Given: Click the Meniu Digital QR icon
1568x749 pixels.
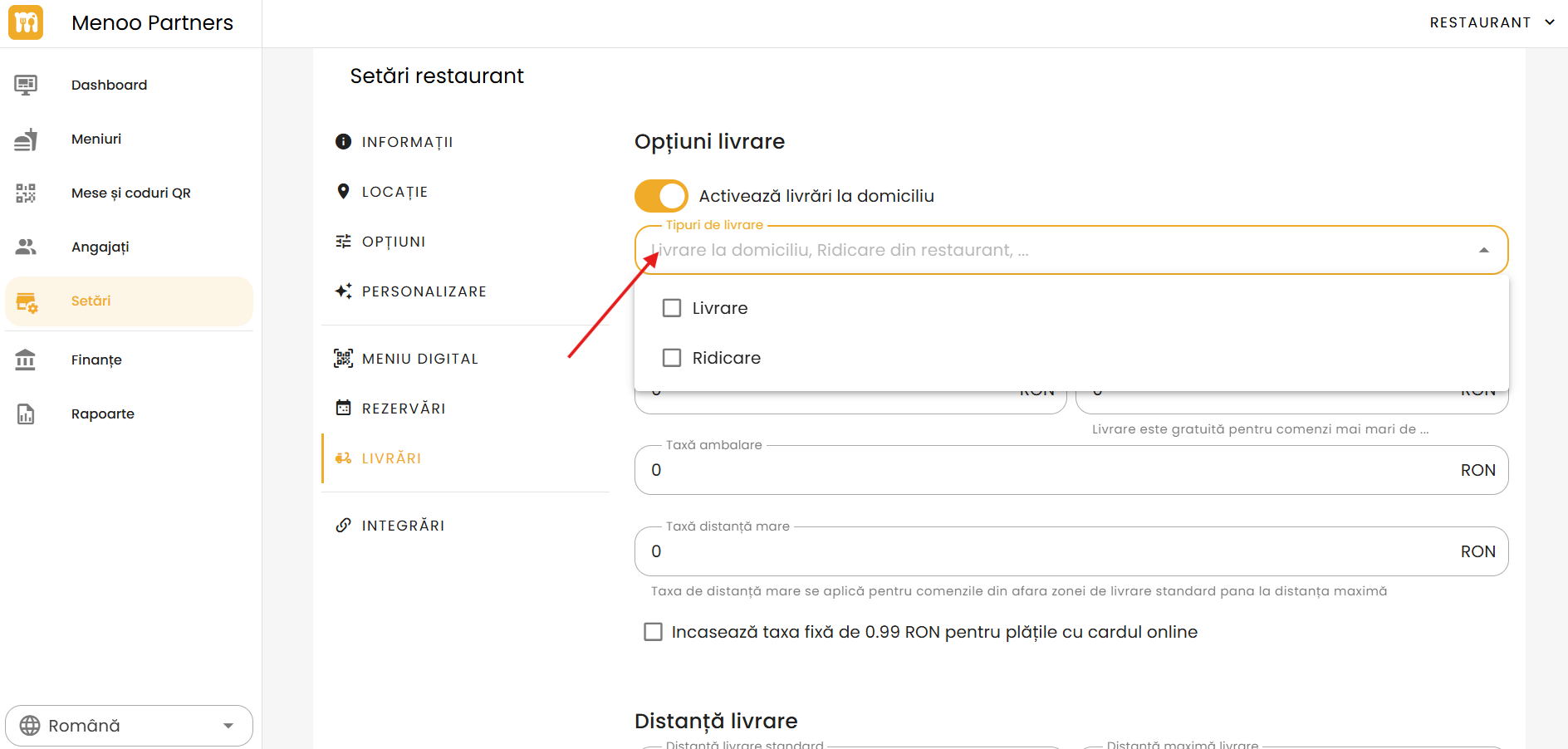Looking at the screenshot, I should 344,358.
